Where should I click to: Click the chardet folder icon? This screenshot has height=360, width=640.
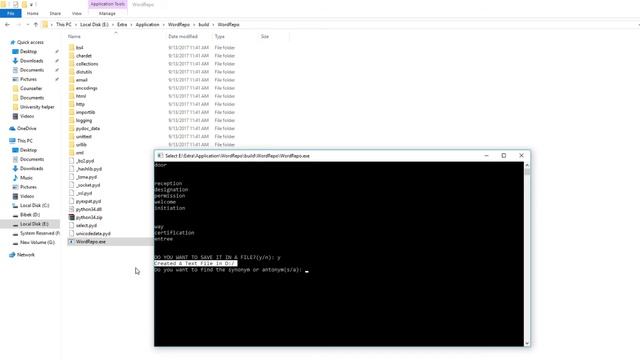point(71,56)
